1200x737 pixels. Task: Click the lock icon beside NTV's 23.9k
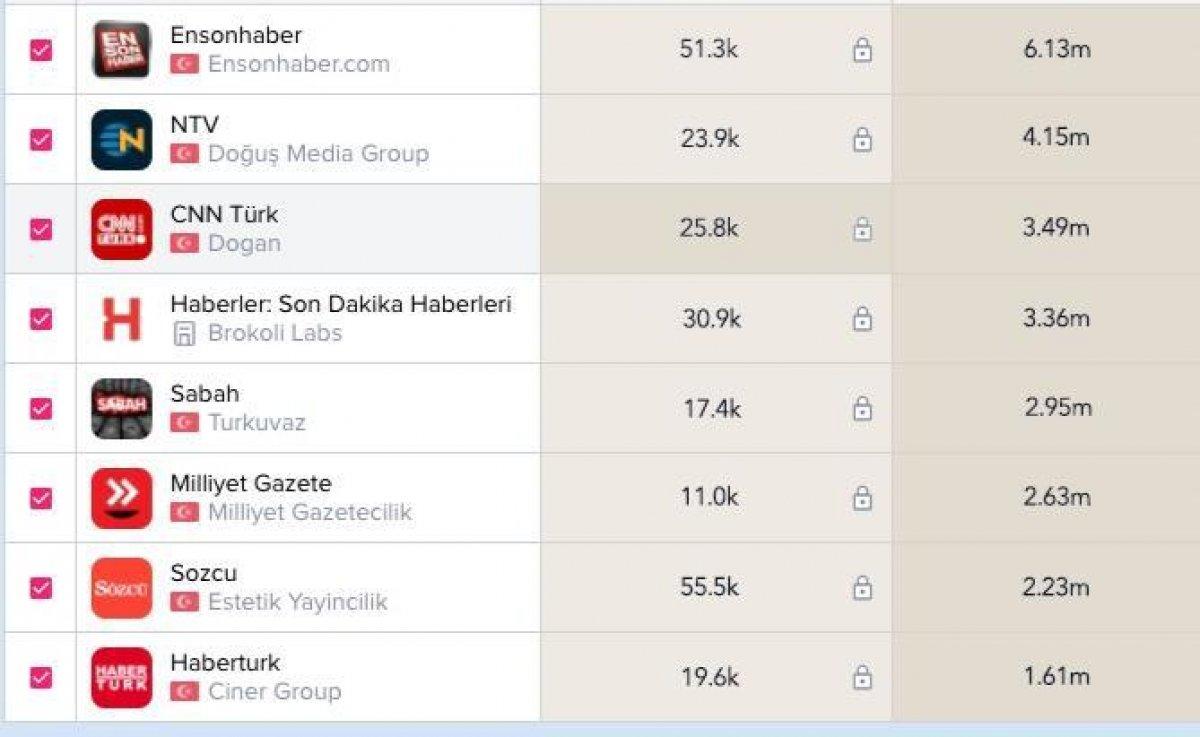[x=862, y=140]
